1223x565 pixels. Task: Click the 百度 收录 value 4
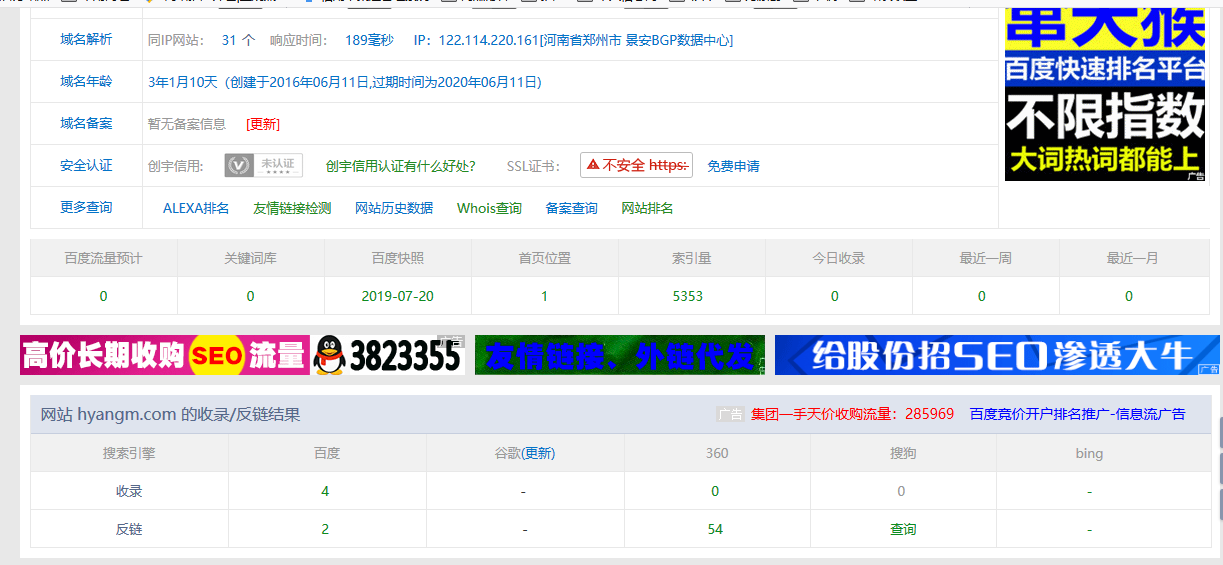pyautogui.click(x=325, y=491)
